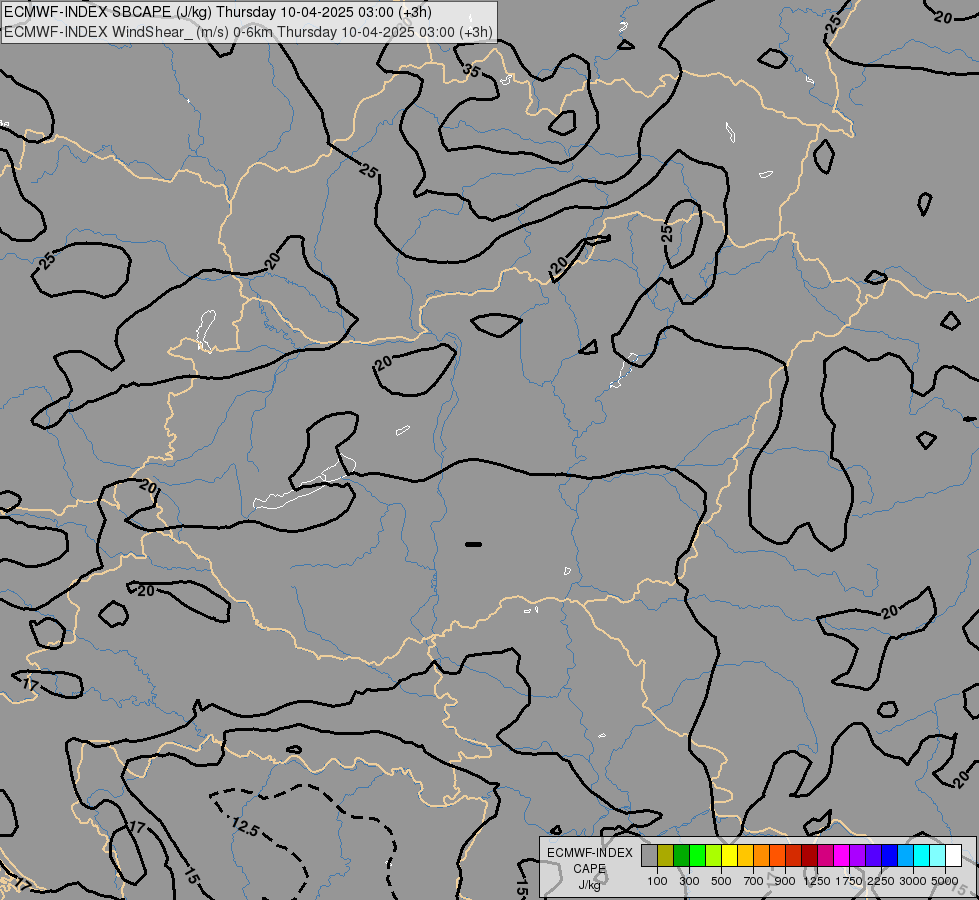Click the gray legend swatch below 100
979x900 pixels.
649,856
